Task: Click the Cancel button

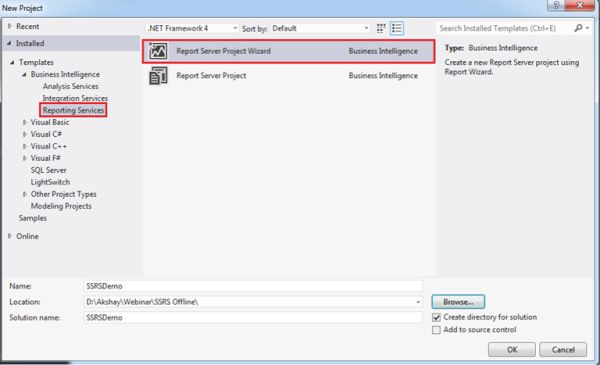Action: (563, 350)
